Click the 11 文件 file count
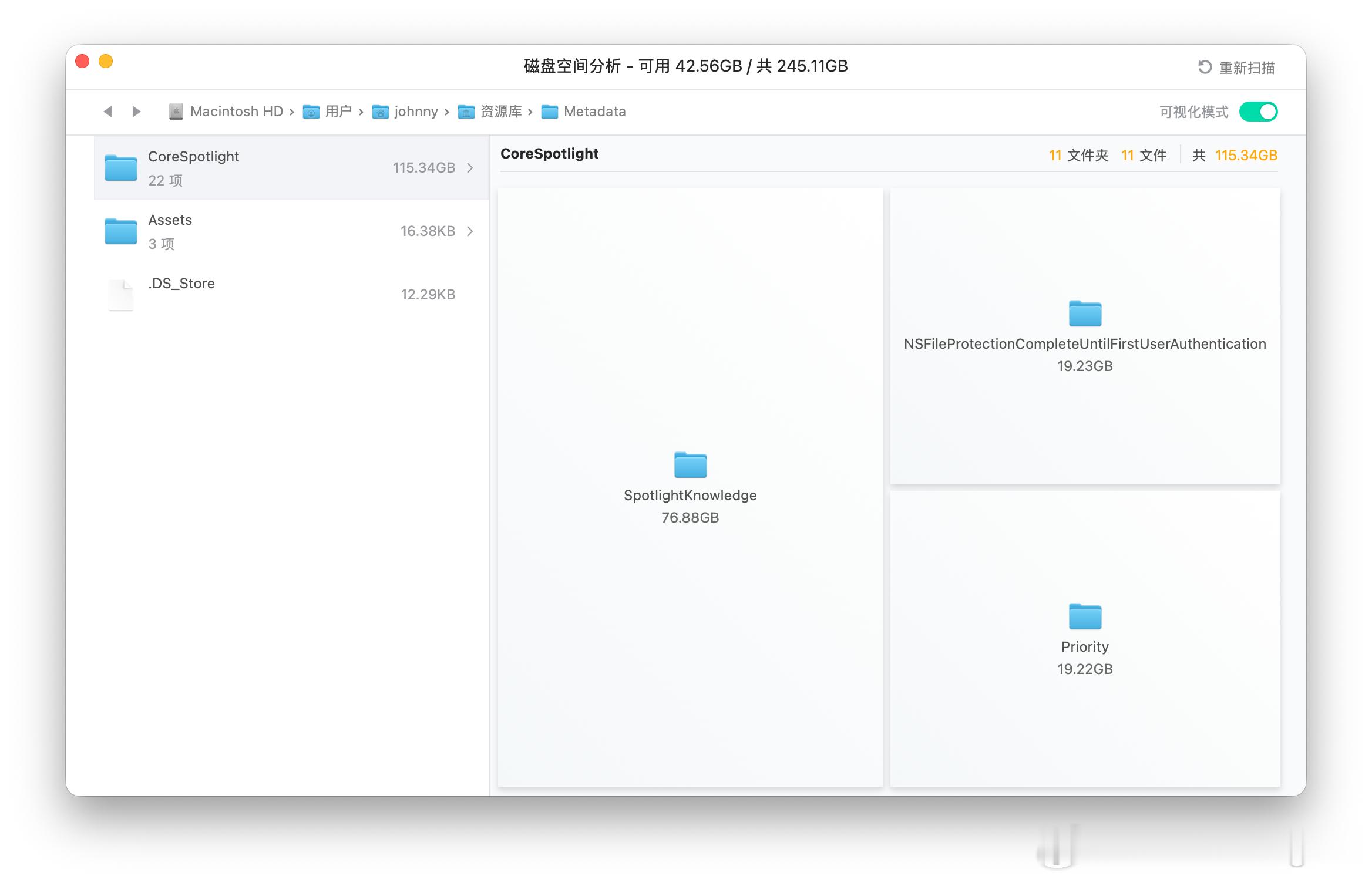Viewport: 1372px width, 883px height. (x=1144, y=156)
